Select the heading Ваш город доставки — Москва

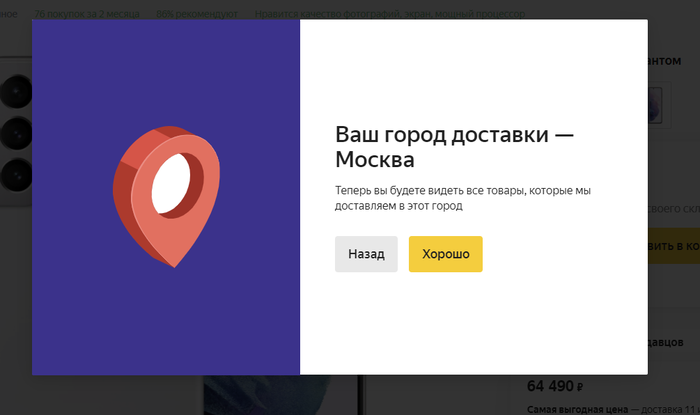tap(454, 146)
